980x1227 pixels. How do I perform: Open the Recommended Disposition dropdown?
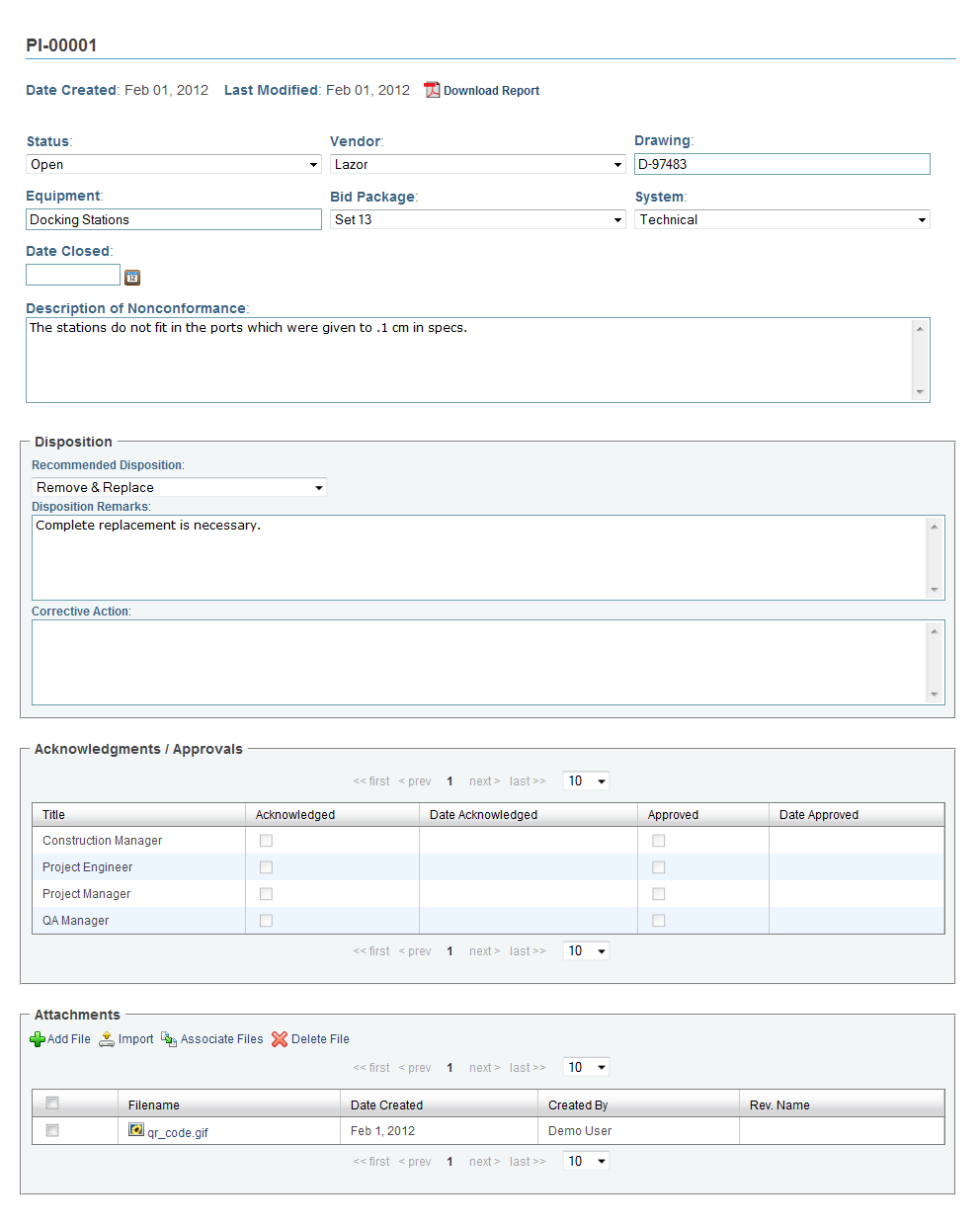[x=179, y=487]
